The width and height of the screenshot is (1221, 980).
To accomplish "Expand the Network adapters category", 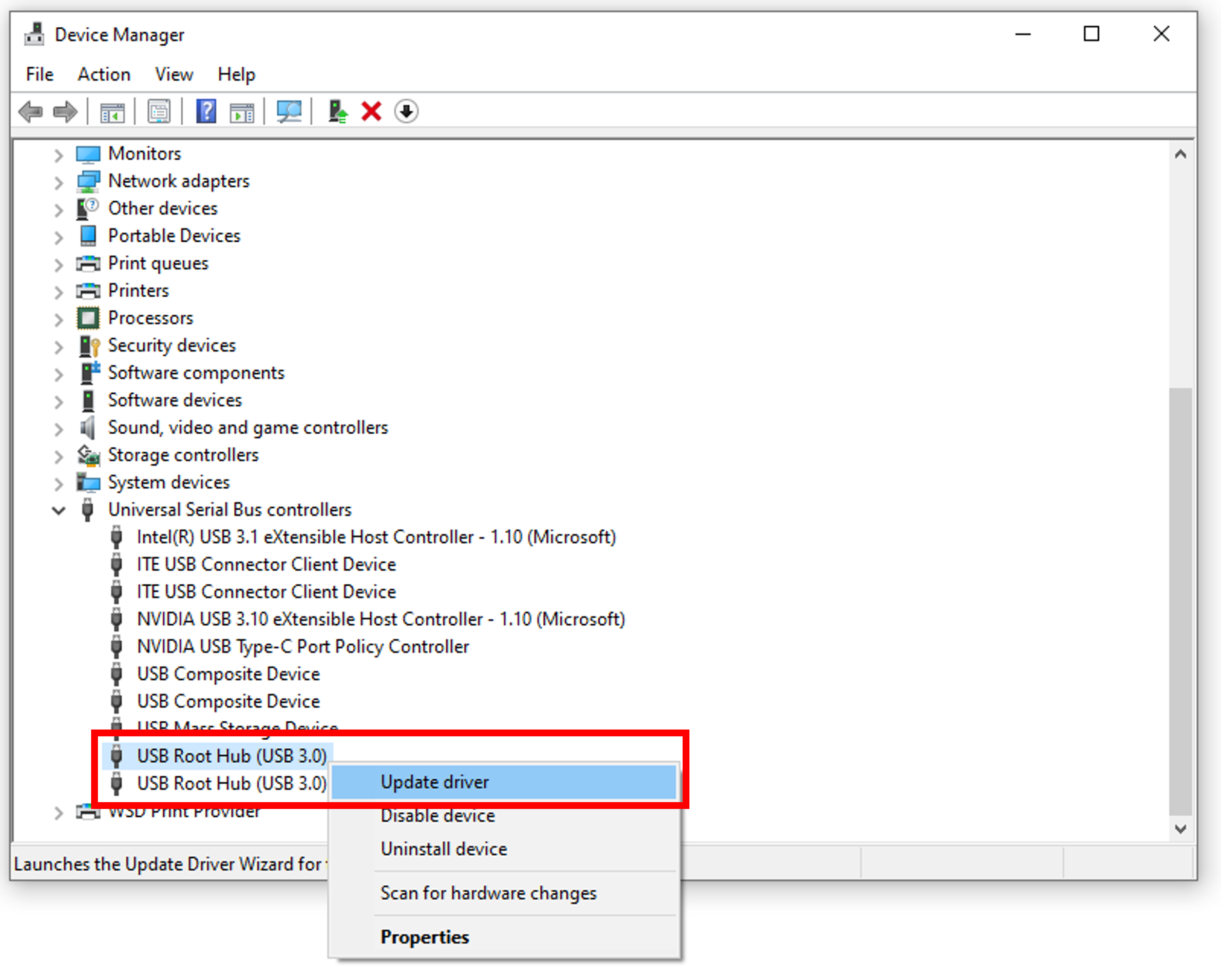I will click(x=59, y=181).
